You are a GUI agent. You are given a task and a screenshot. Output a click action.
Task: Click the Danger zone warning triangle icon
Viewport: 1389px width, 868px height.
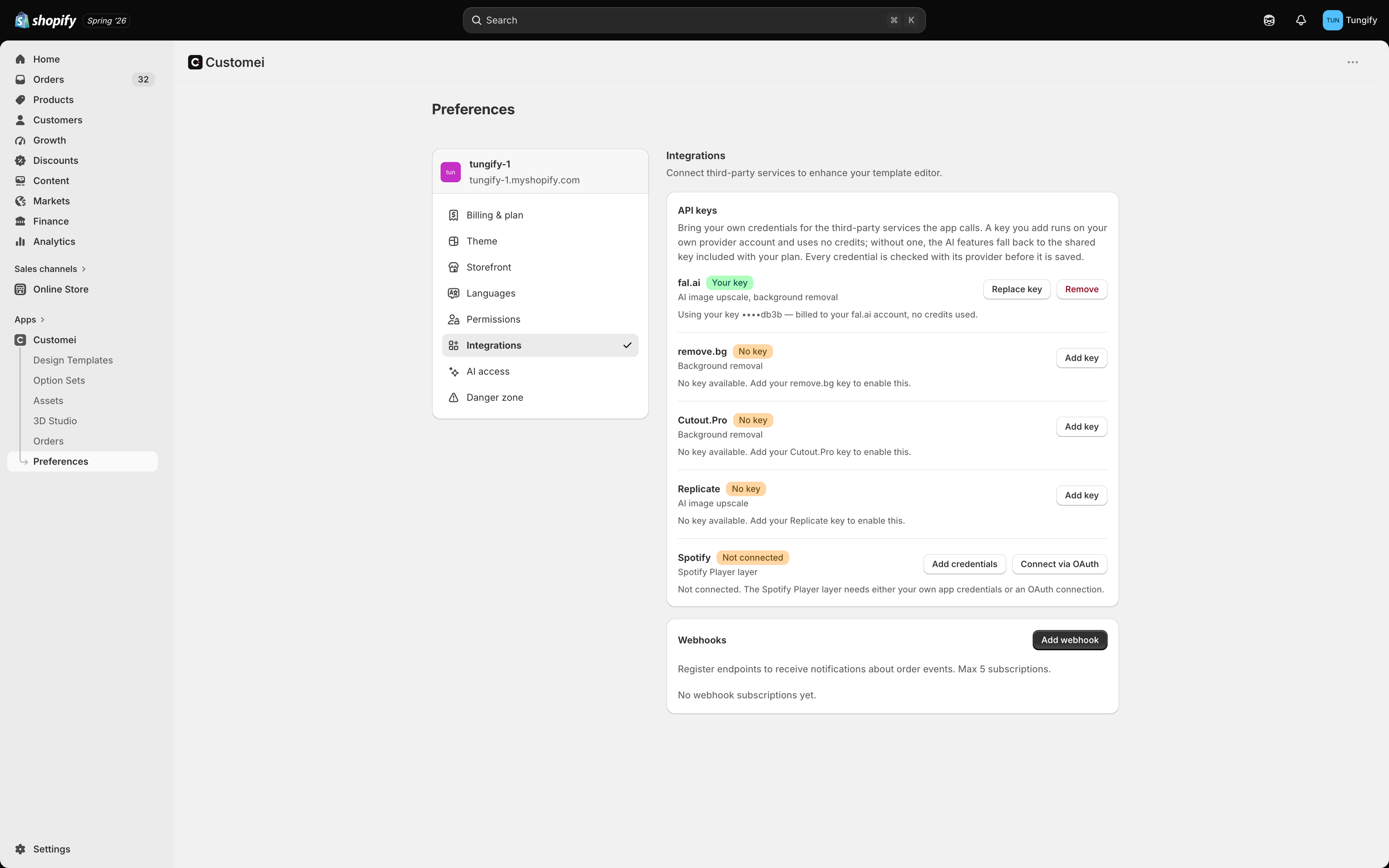click(454, 397)
